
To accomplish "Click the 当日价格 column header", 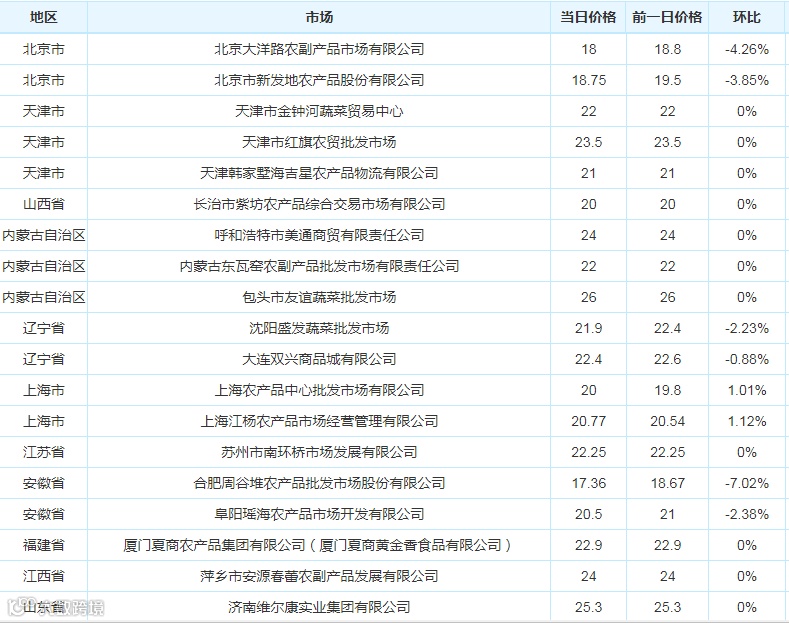I will point(588,18).
